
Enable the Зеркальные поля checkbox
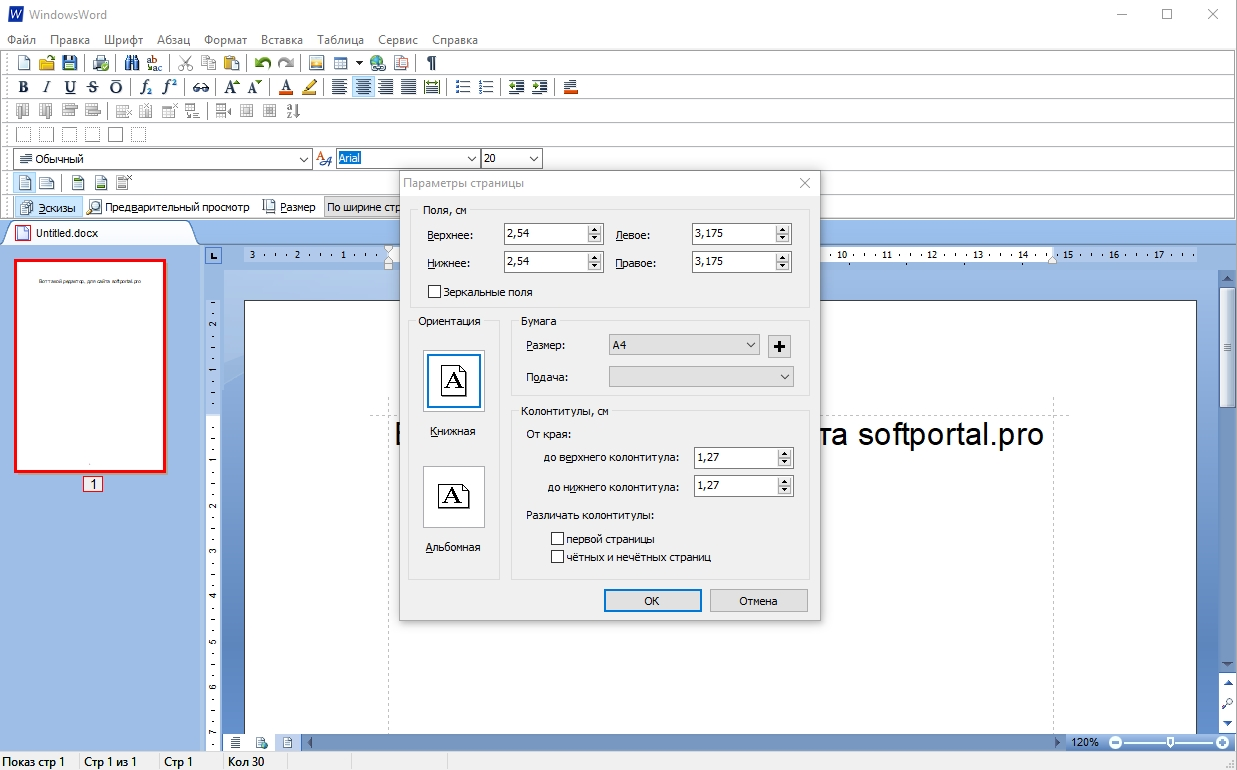434,292
